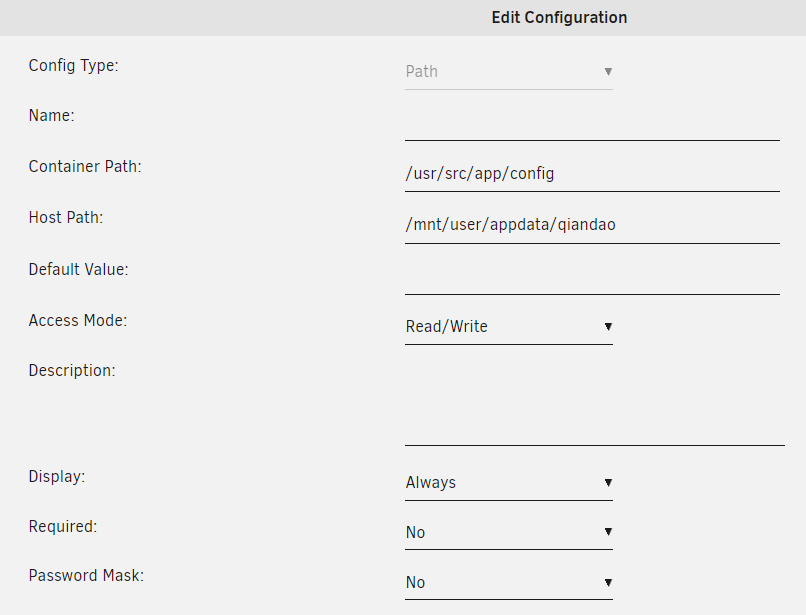Click the Host Path label

click(66, 217)
